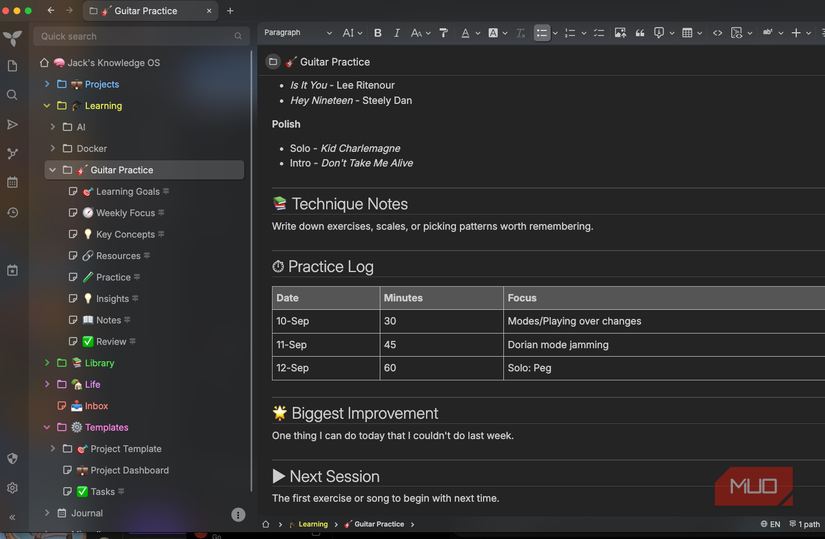Collapse the Templates folder
Screen dimensions: 825x539
47,427
